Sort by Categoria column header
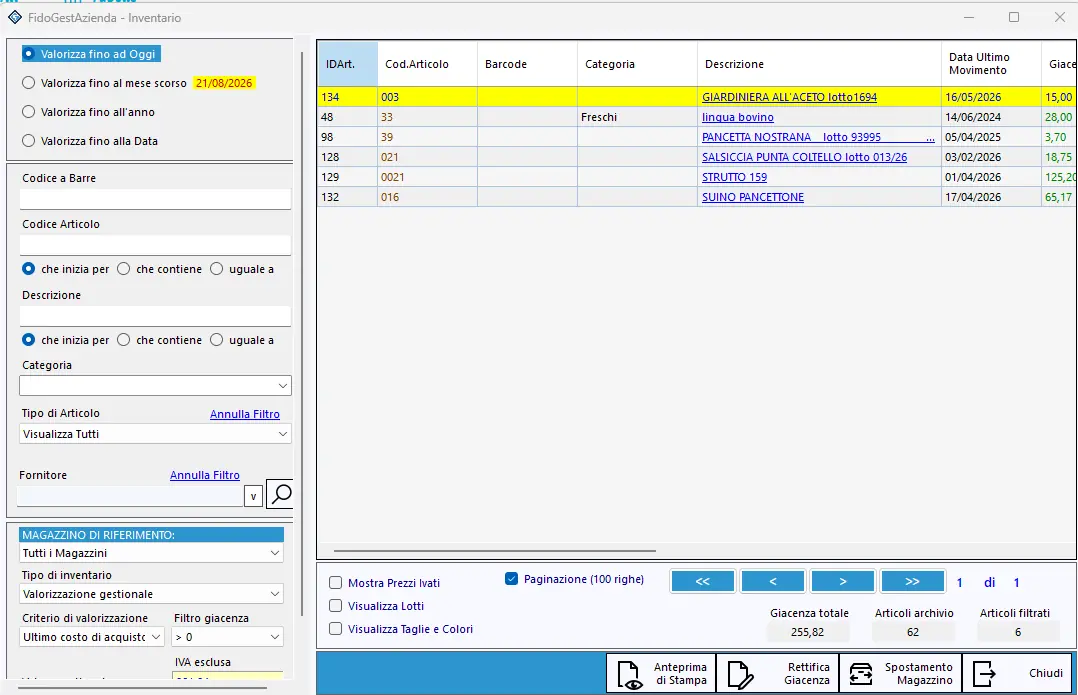This screenshot has height=695, width=1078. [x=637, y=64]
